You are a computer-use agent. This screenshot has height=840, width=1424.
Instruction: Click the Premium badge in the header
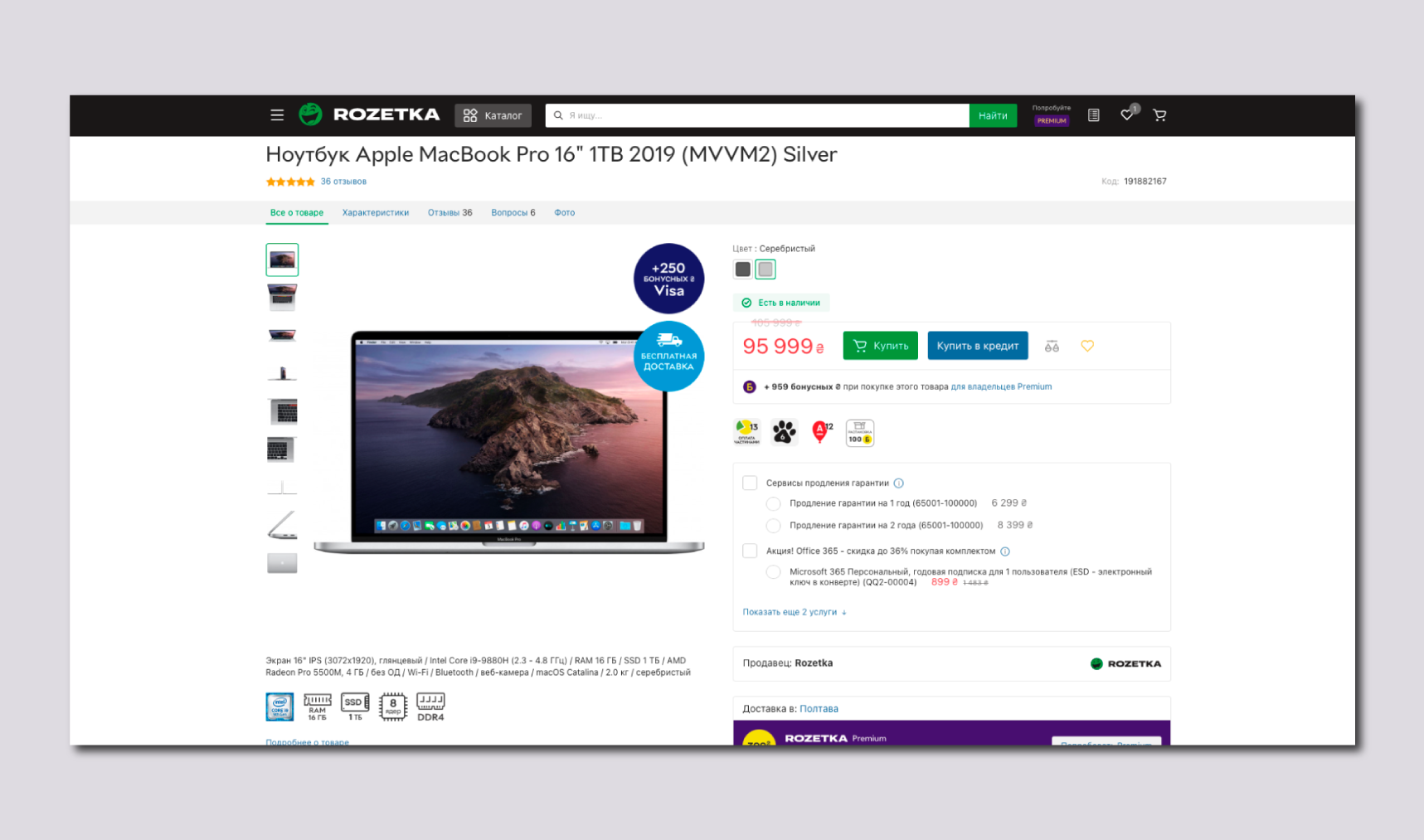point(1052,121)
